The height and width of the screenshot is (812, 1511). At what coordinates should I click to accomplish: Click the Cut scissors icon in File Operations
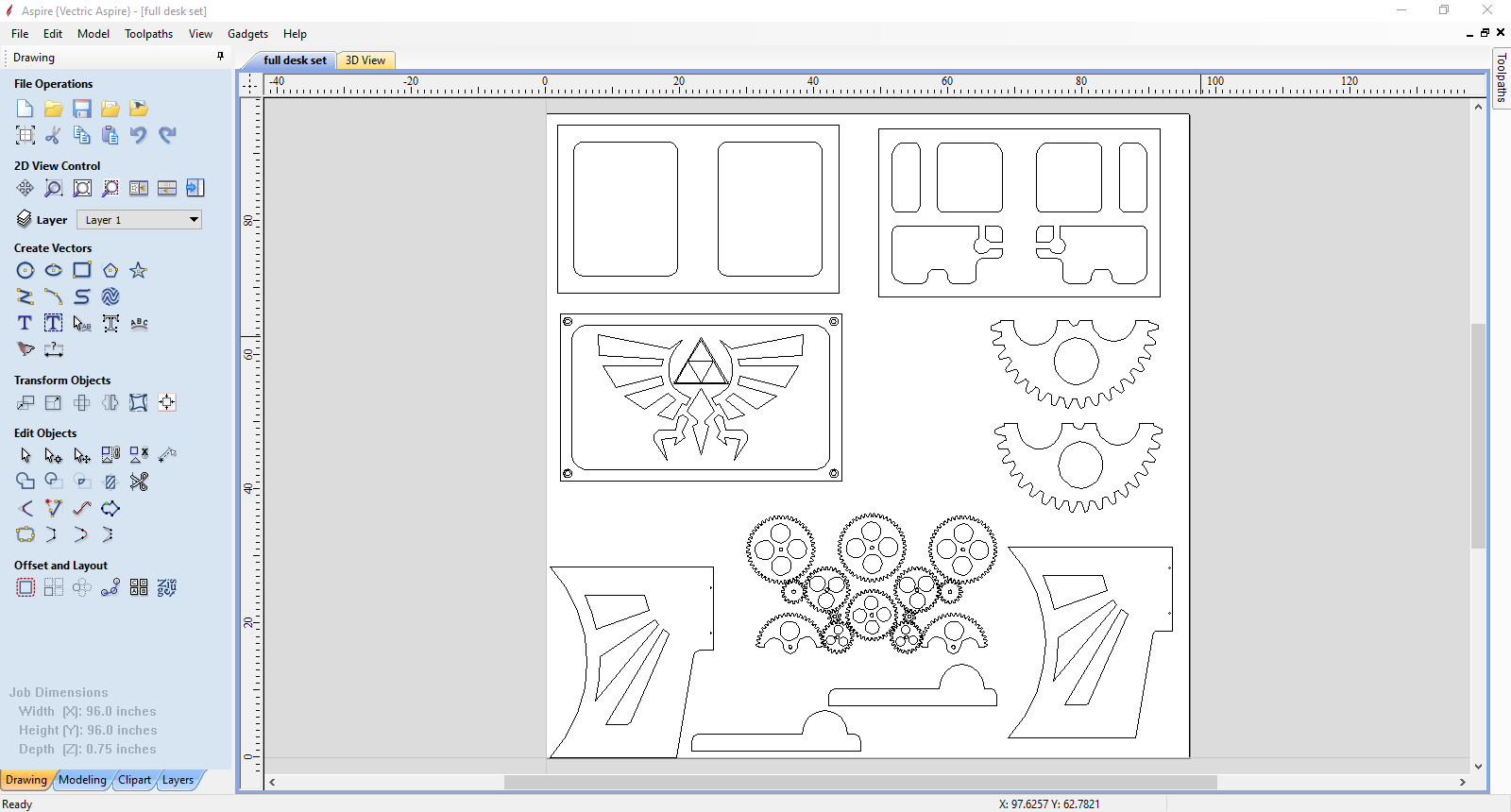coord(54,135)
